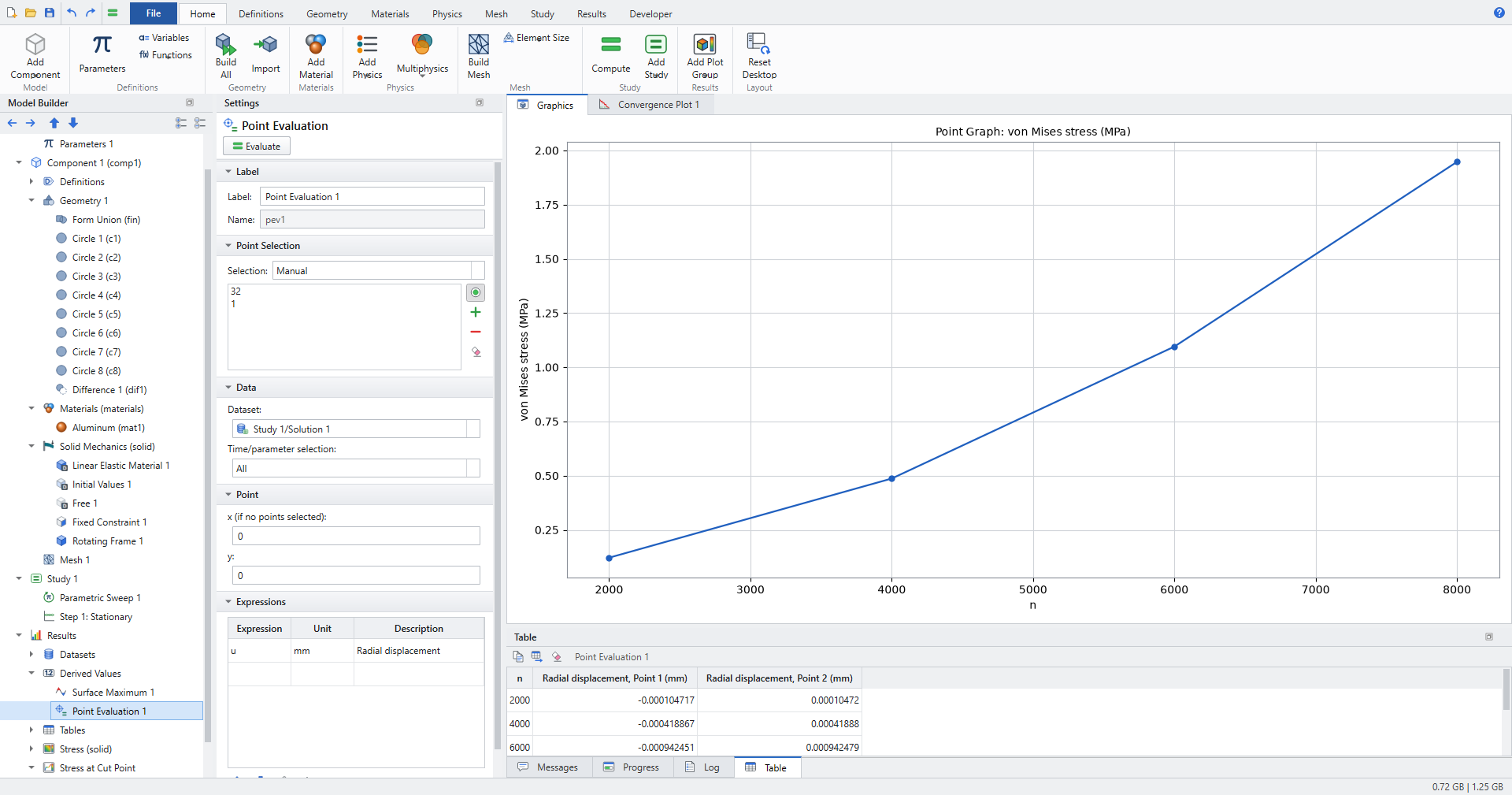Viewport: 1512px width, 795px height.
Task: Open the Messages tab
Action: point(548,767)
